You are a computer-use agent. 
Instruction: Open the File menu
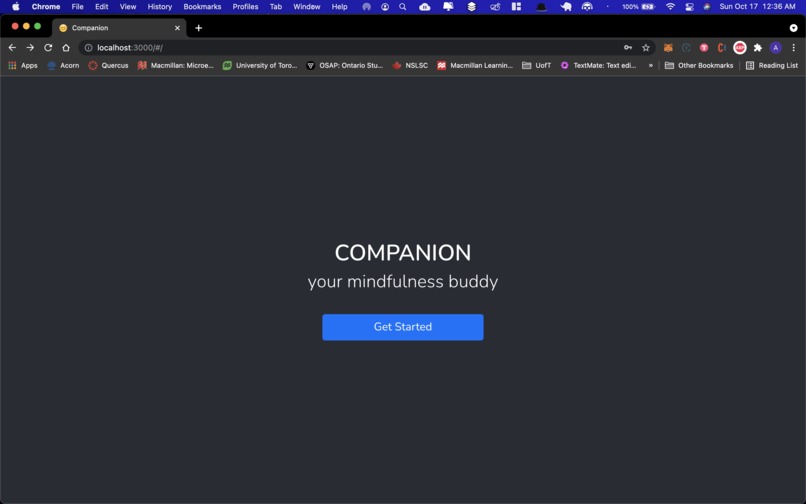pyautogui.click(x=77, y=7)
